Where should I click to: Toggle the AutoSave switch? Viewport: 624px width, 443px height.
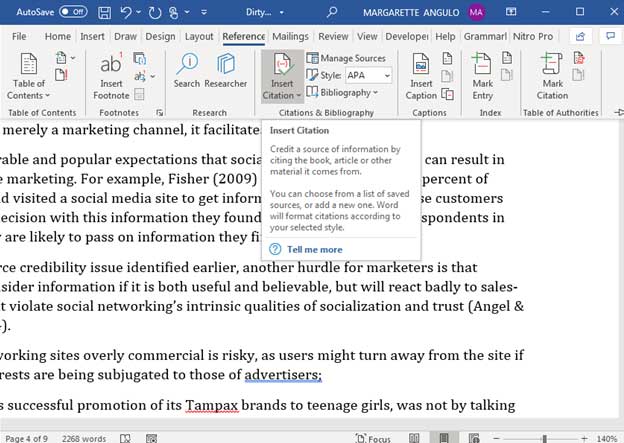point(72,12)
